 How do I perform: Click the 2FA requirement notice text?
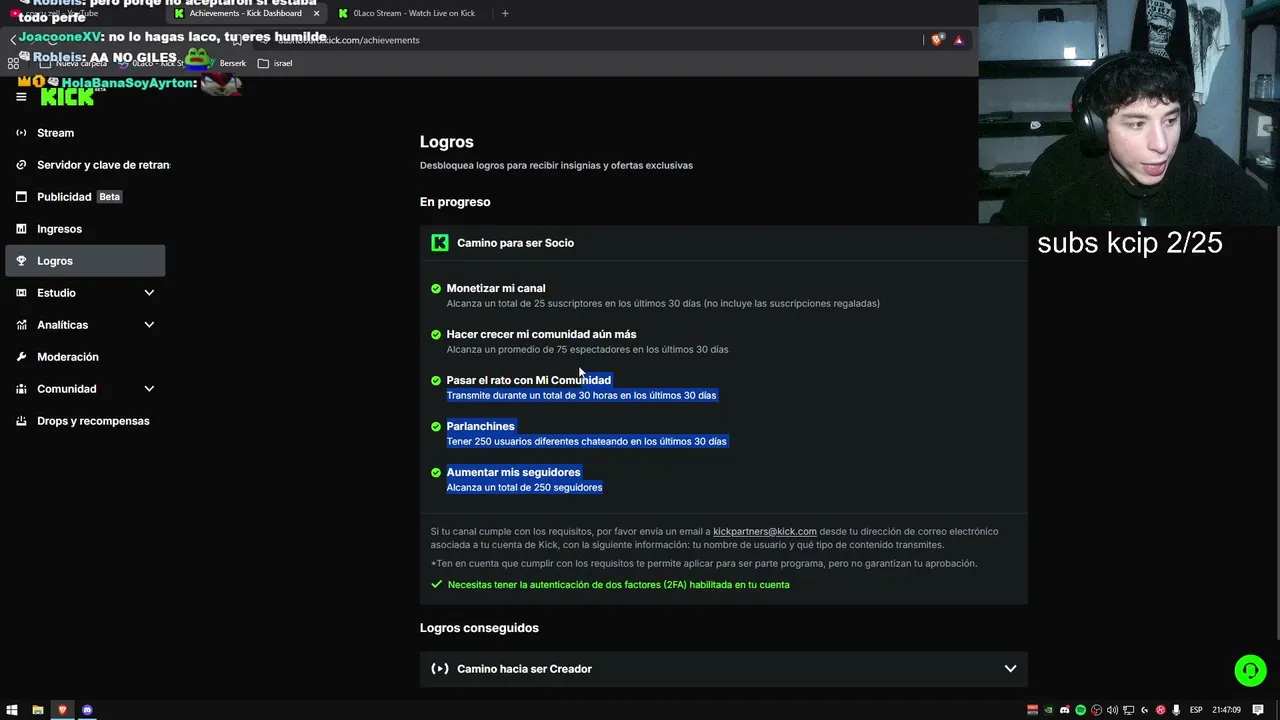[x=618, y=585]
